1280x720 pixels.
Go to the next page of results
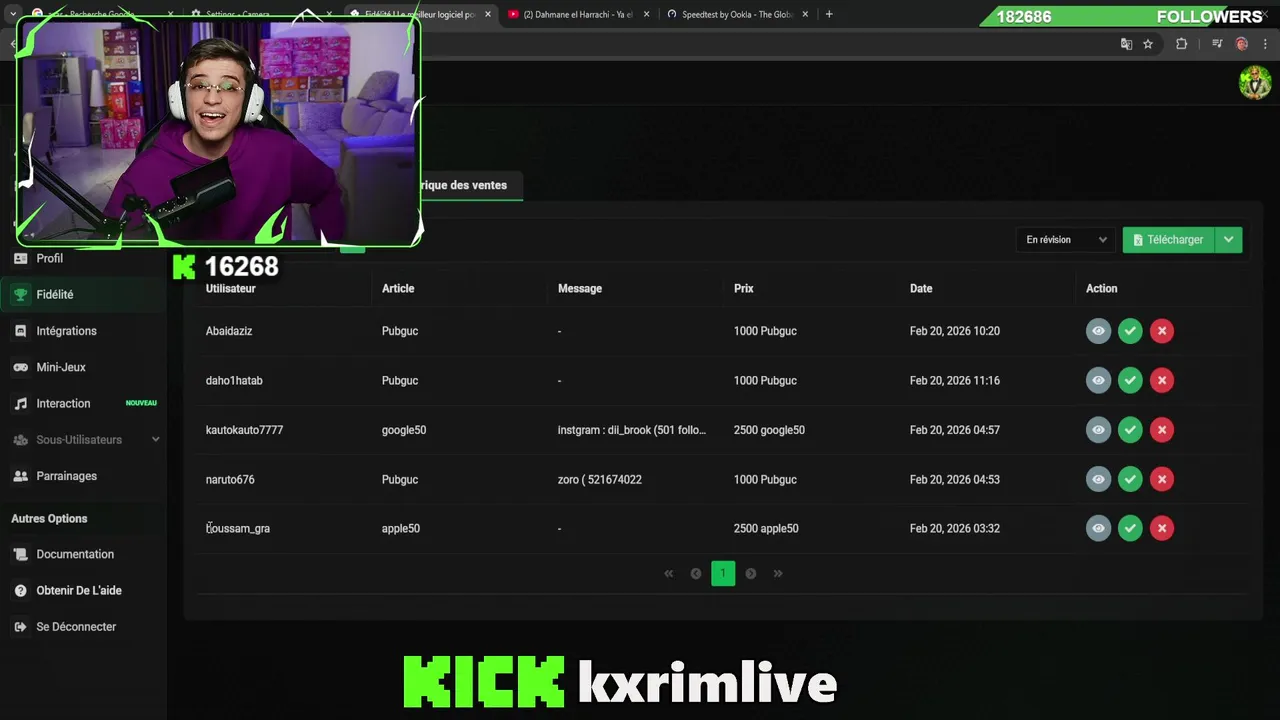click(x=751, y=574)
